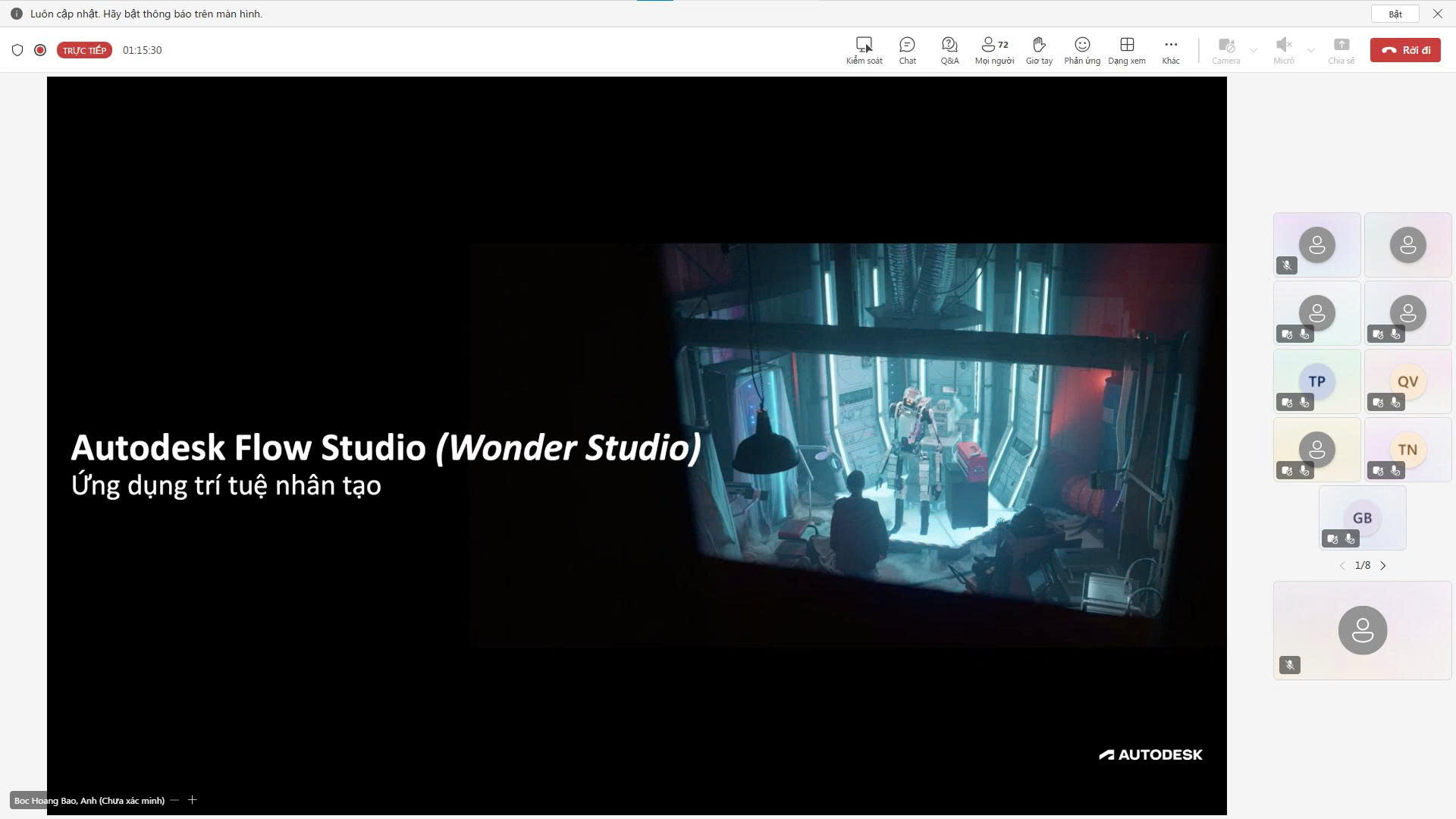
Task: Click the Rời đi leave button
Action: (1404, 50)
